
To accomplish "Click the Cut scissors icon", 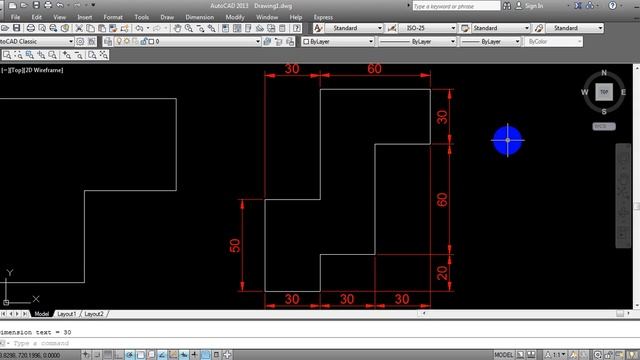I will pyautogui.click(x=79, y=28).
